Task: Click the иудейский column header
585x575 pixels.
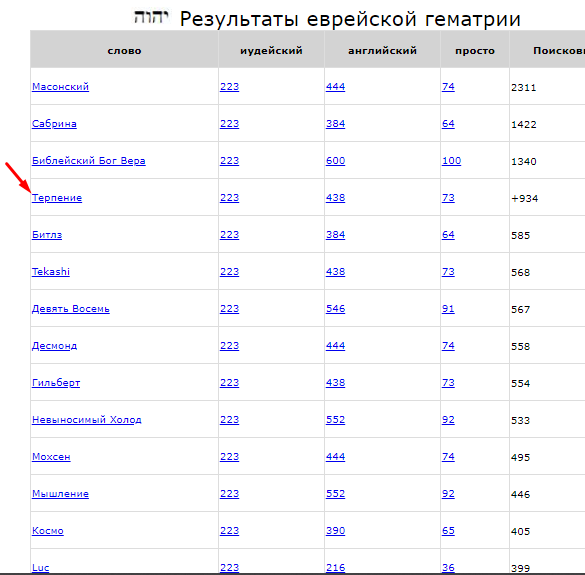Action: pyautogui.click(x=271, y=50)
